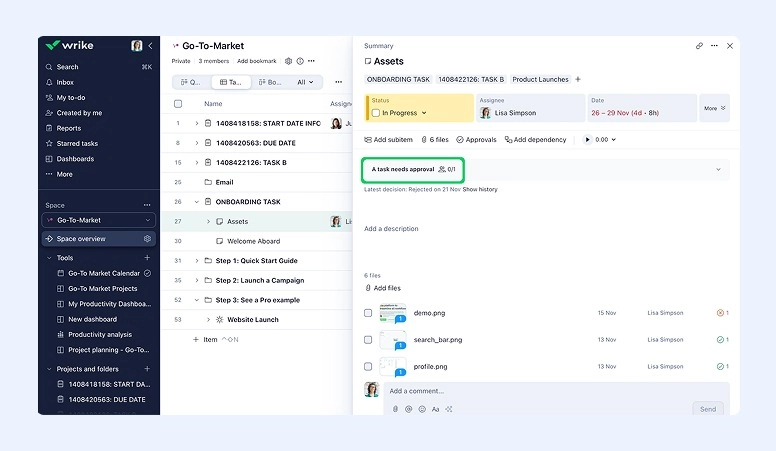The image size is (776, 451).
Task: Open Approvals
Action: pyautogui.click(x=476, y=140)
